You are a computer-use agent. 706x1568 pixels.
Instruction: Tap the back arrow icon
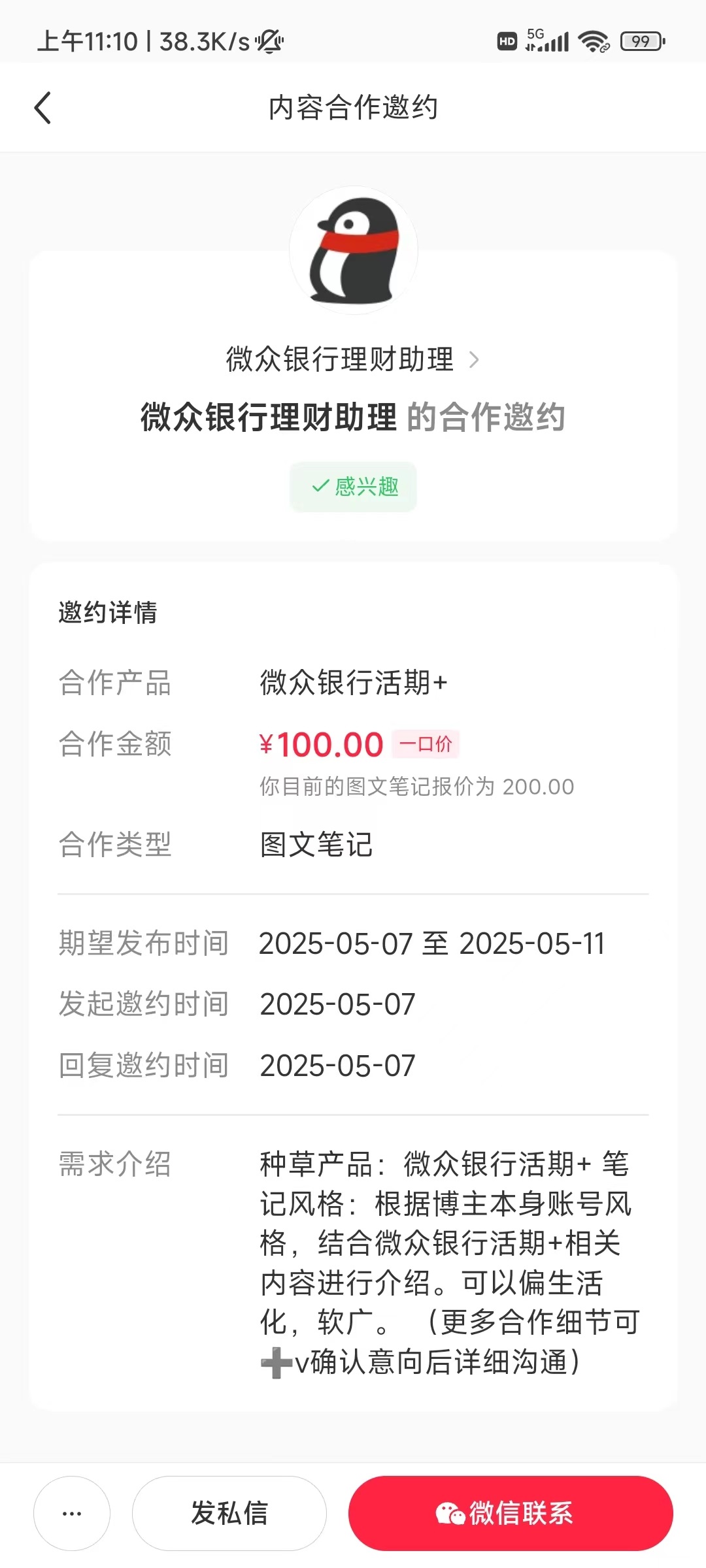[x=43, y=108]
